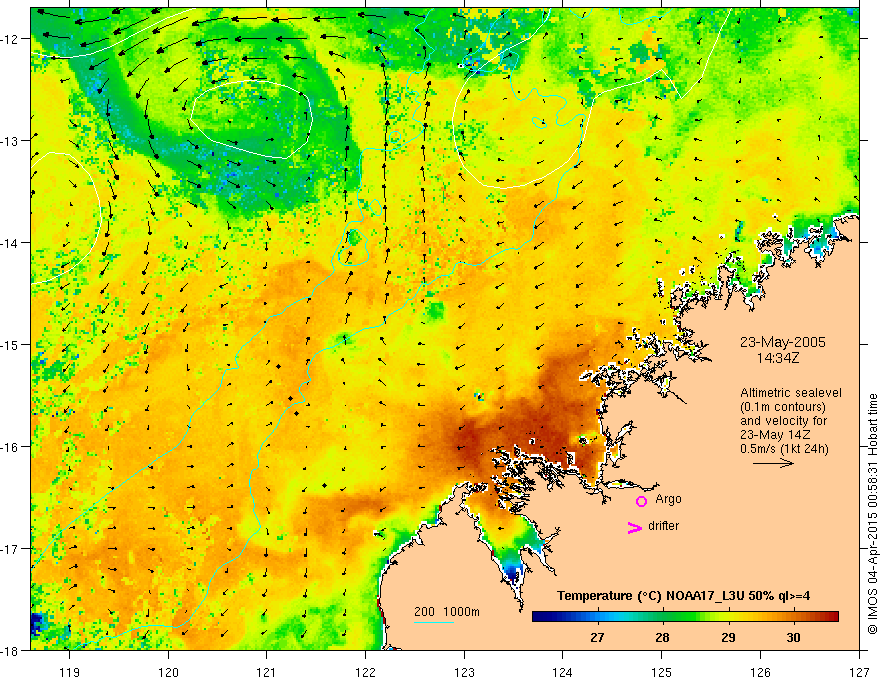Click the latitude axis label '-15'
The width and height of the screenshot is (880, 680).
tap(10, 344)
